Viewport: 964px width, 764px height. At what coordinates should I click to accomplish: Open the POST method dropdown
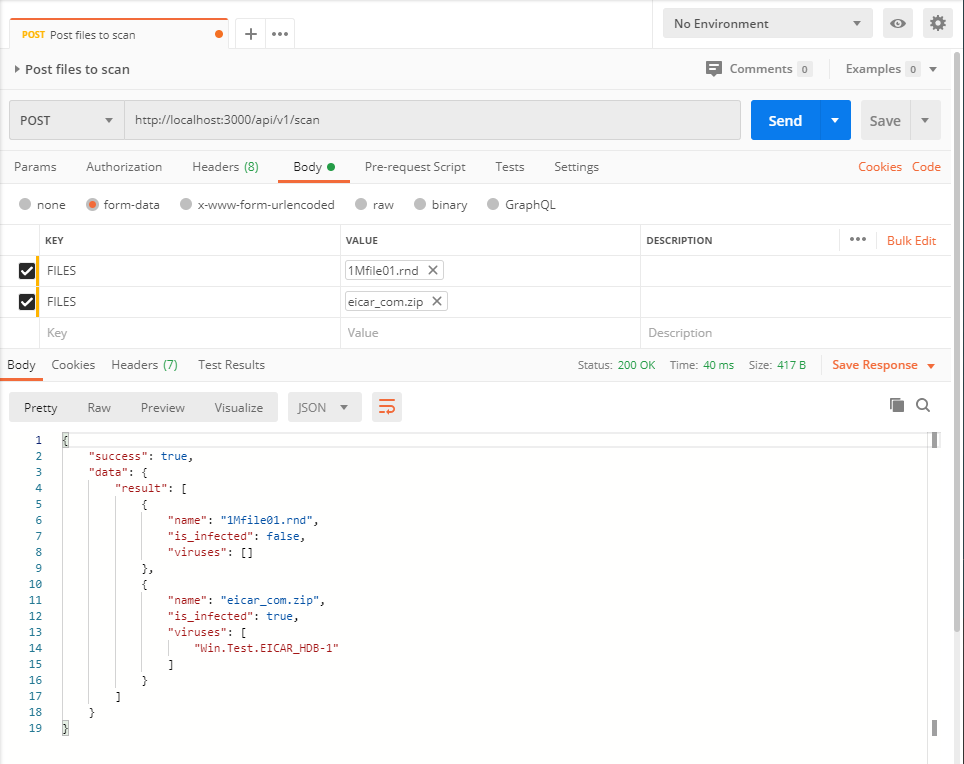point(66,120)
